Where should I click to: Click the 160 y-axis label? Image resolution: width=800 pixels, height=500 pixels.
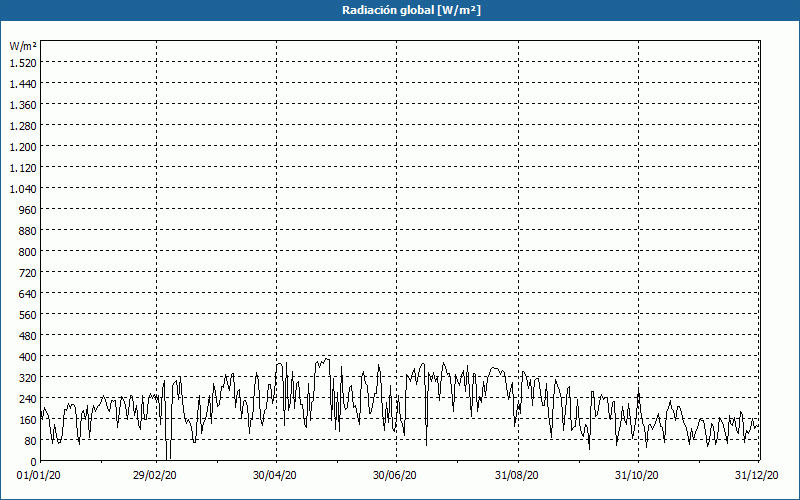[28, 420]
